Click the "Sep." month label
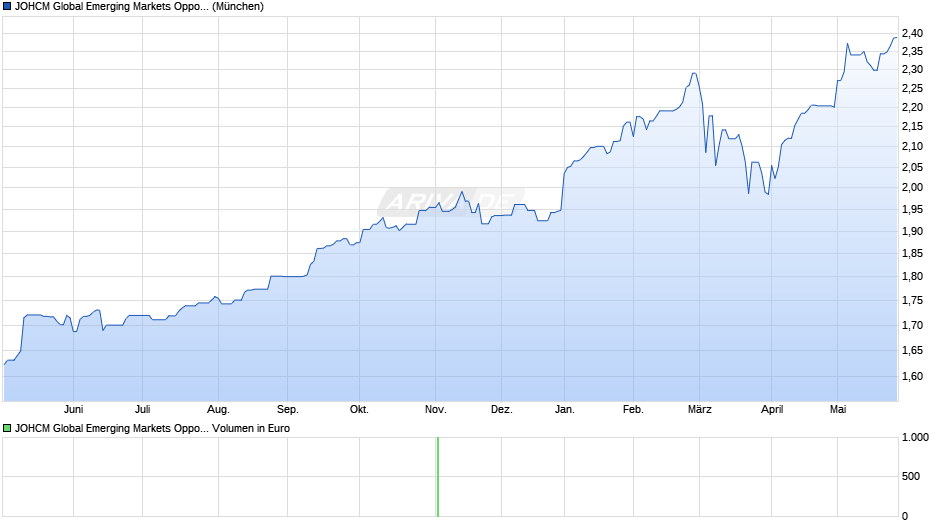 pos(288,410)
